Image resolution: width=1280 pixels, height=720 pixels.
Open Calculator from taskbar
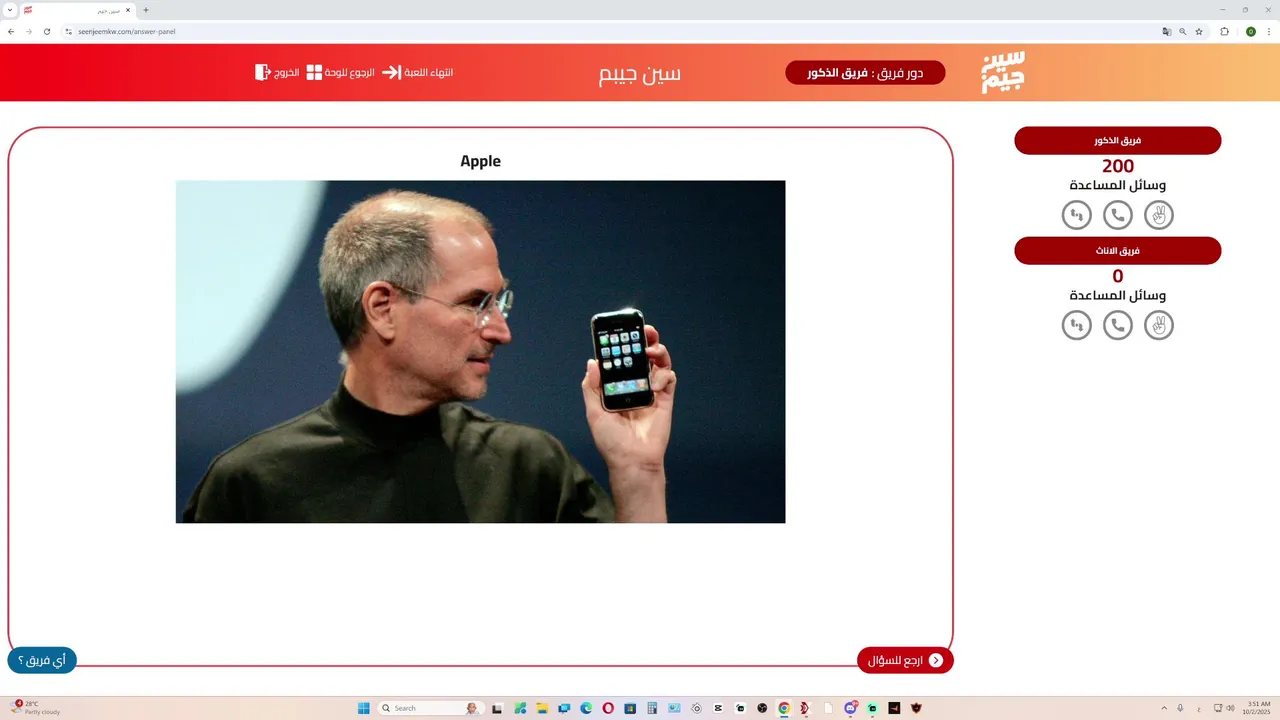(652, 708)
